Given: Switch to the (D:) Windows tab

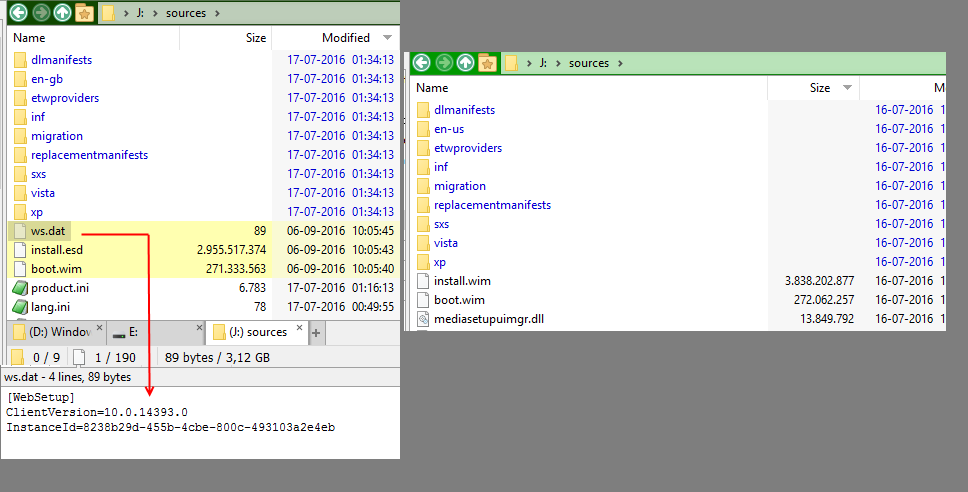Looking at the screenshot, I should [x=57, y=332].
